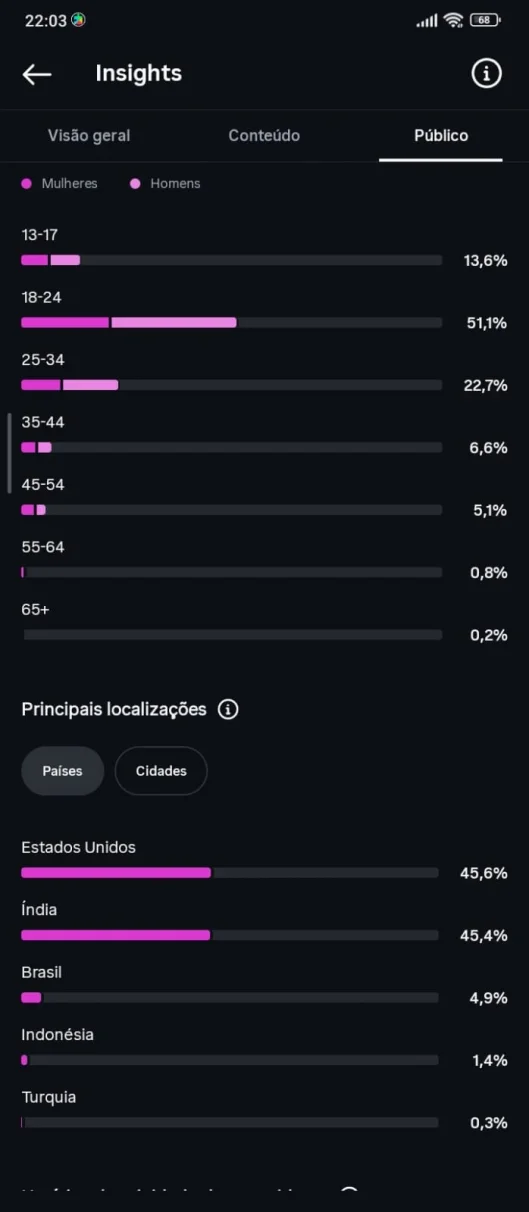Tap the Brasil country row
This screenshot has height=1212, width=529.
click(x=264, y=985)
